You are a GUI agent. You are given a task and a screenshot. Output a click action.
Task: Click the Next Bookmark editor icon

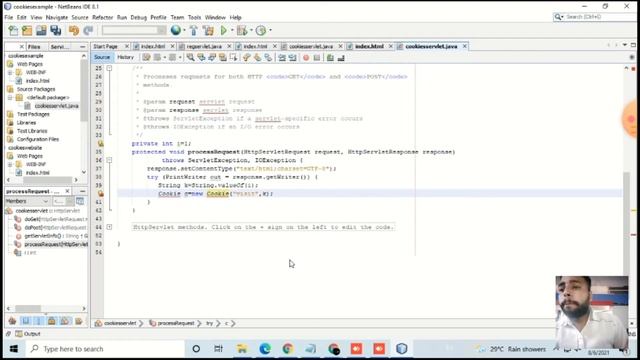tap(257, 58)
